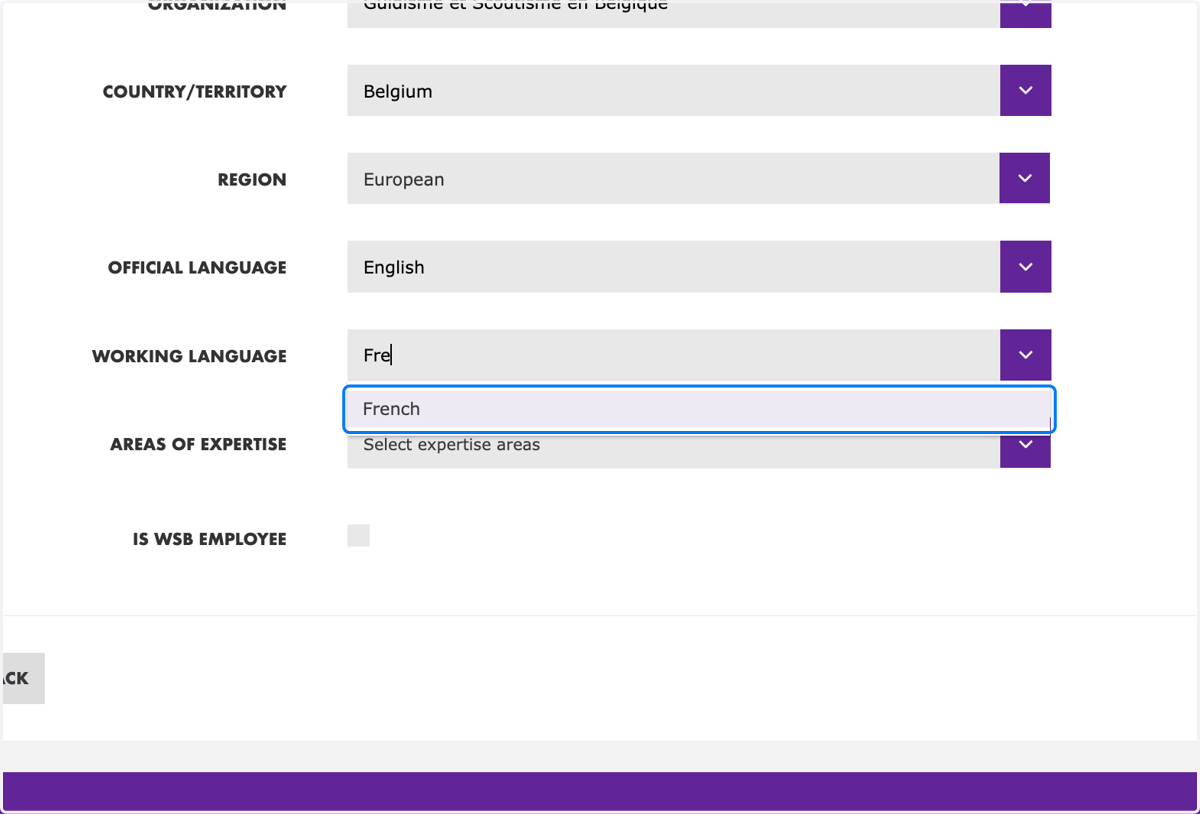Open the Country/Territory dropdown arrow
The width and height of the screenshot is (1200, 814).
pos(1025,91)
